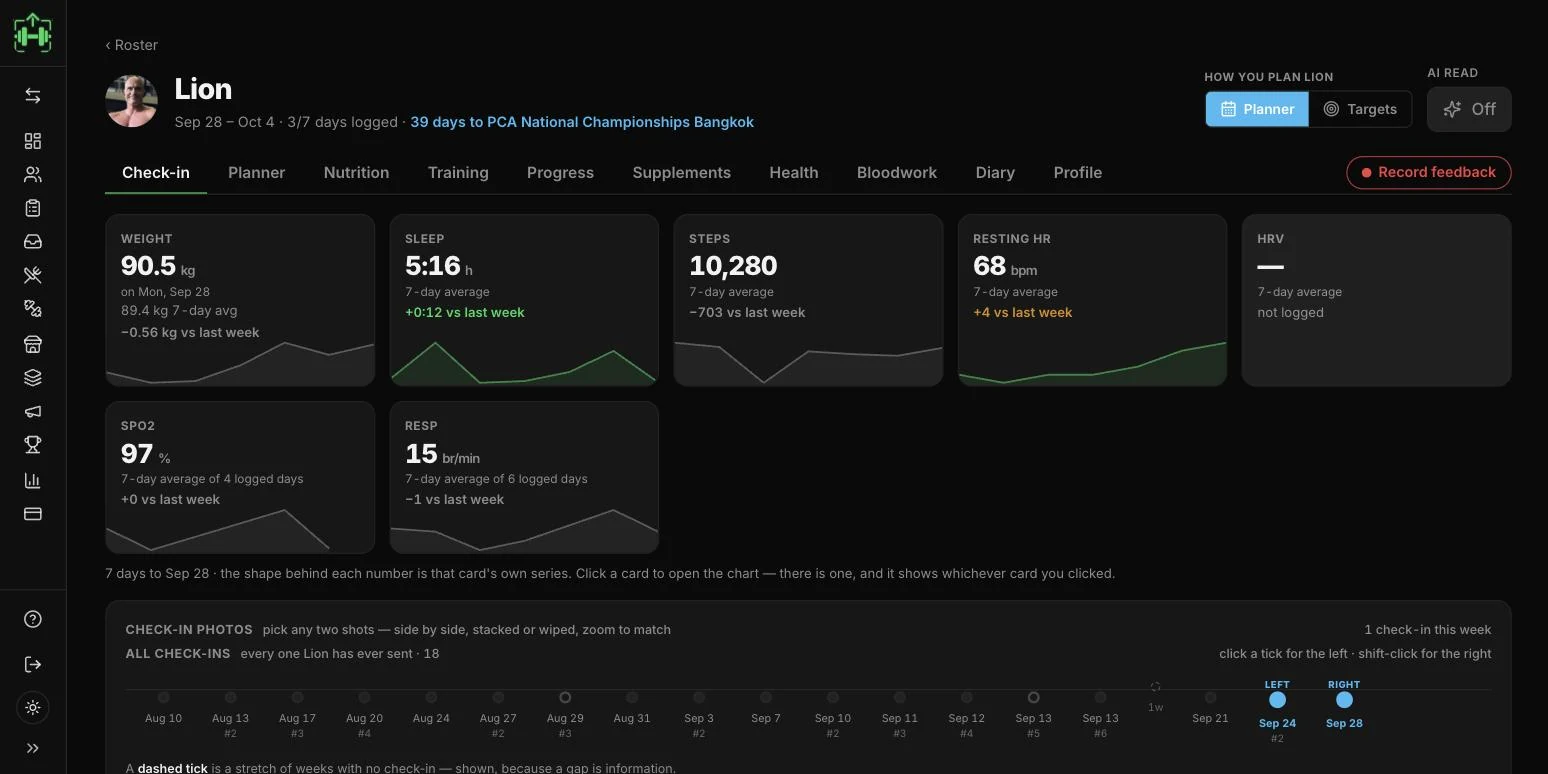Switch to the Bloodwork tab
This screenshot has height=774, width=1548.
897,172
